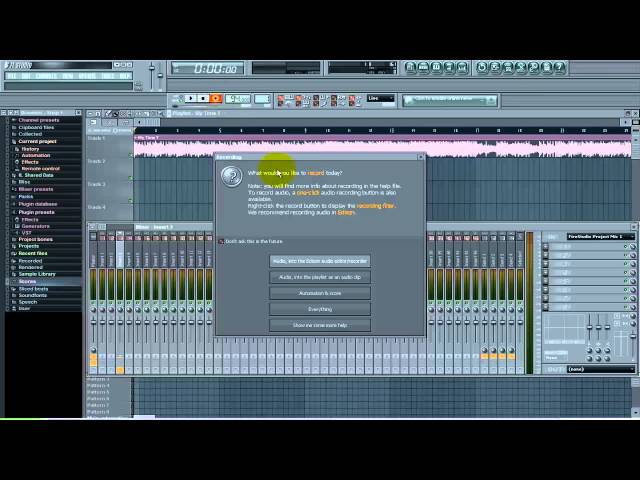This screenshot has width=640, height=480.
Task: Click the transport Play button
Action: (191, 98)
